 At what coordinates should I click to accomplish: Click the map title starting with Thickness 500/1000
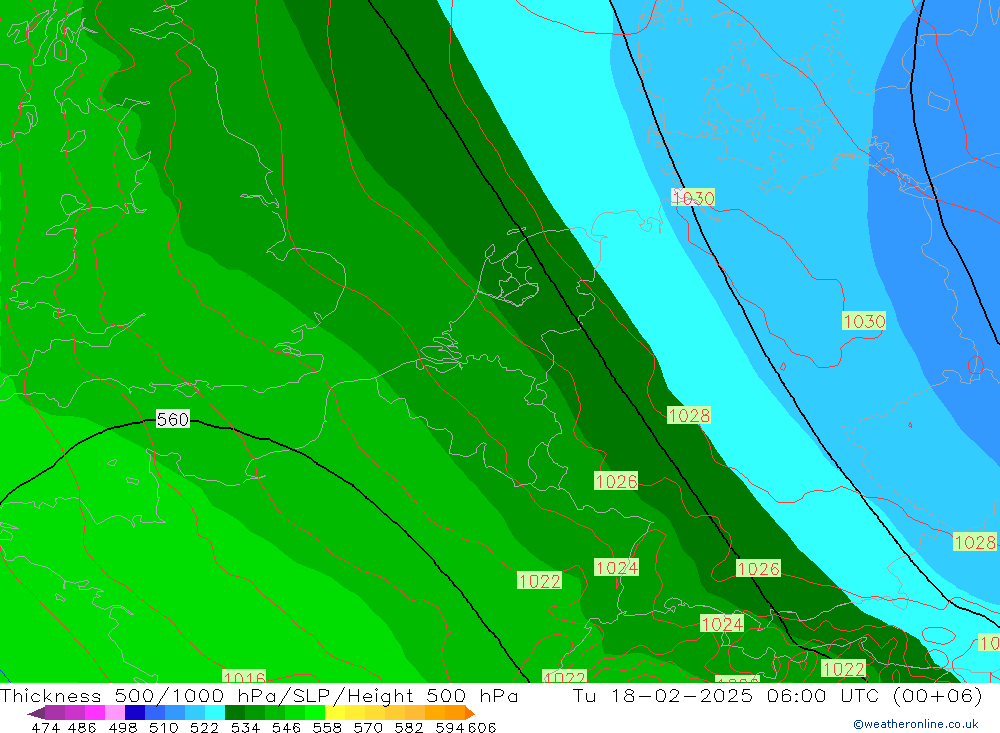tap(259, 695)
